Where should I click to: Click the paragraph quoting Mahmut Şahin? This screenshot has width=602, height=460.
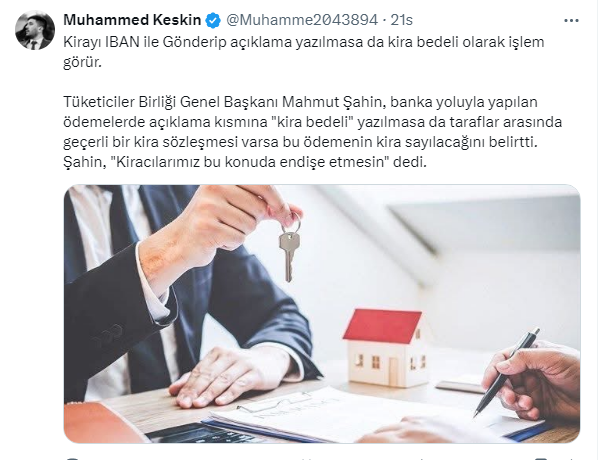tap(312, 132)
